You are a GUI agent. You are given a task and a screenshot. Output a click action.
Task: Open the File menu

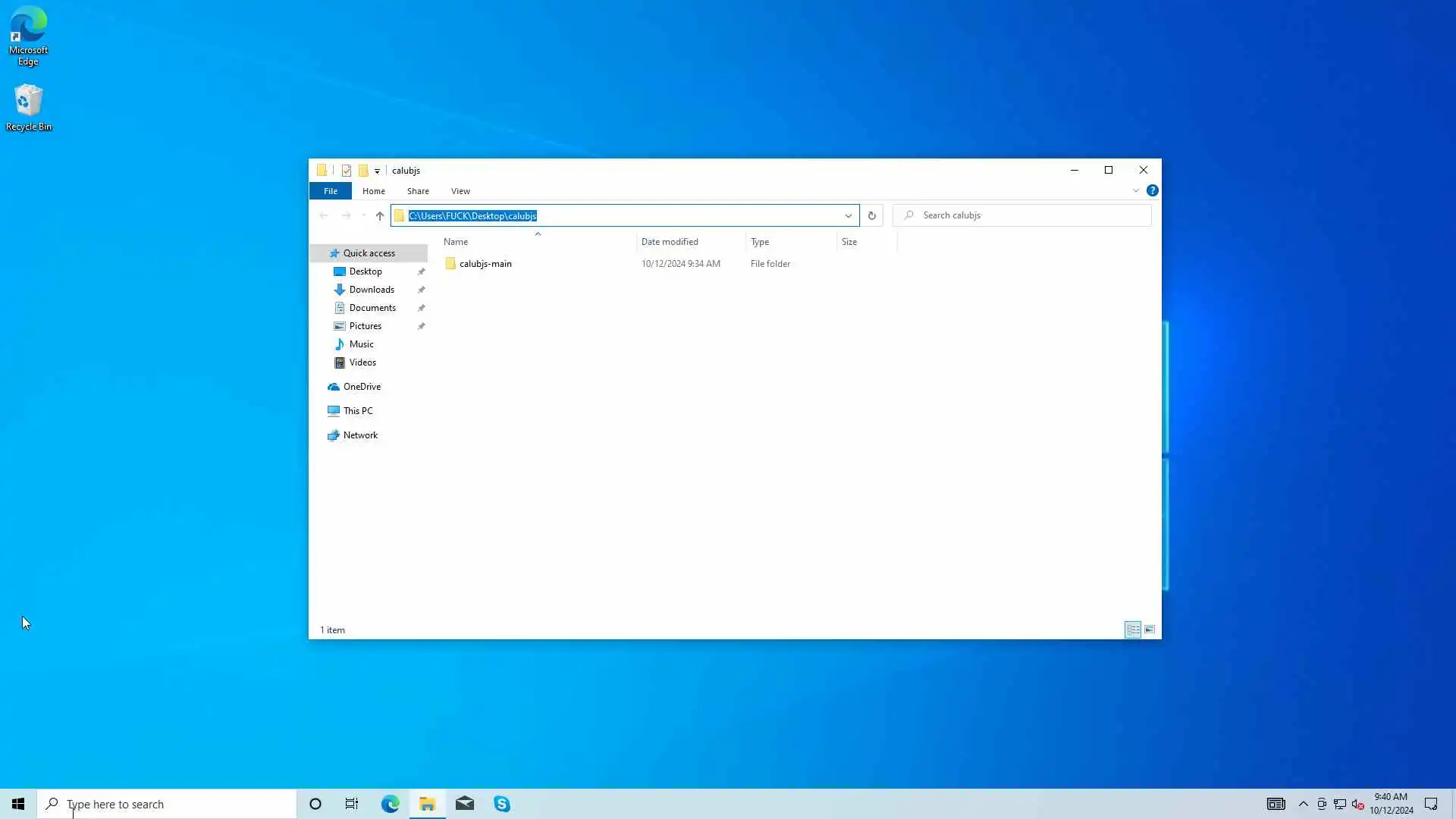point(331,191)
